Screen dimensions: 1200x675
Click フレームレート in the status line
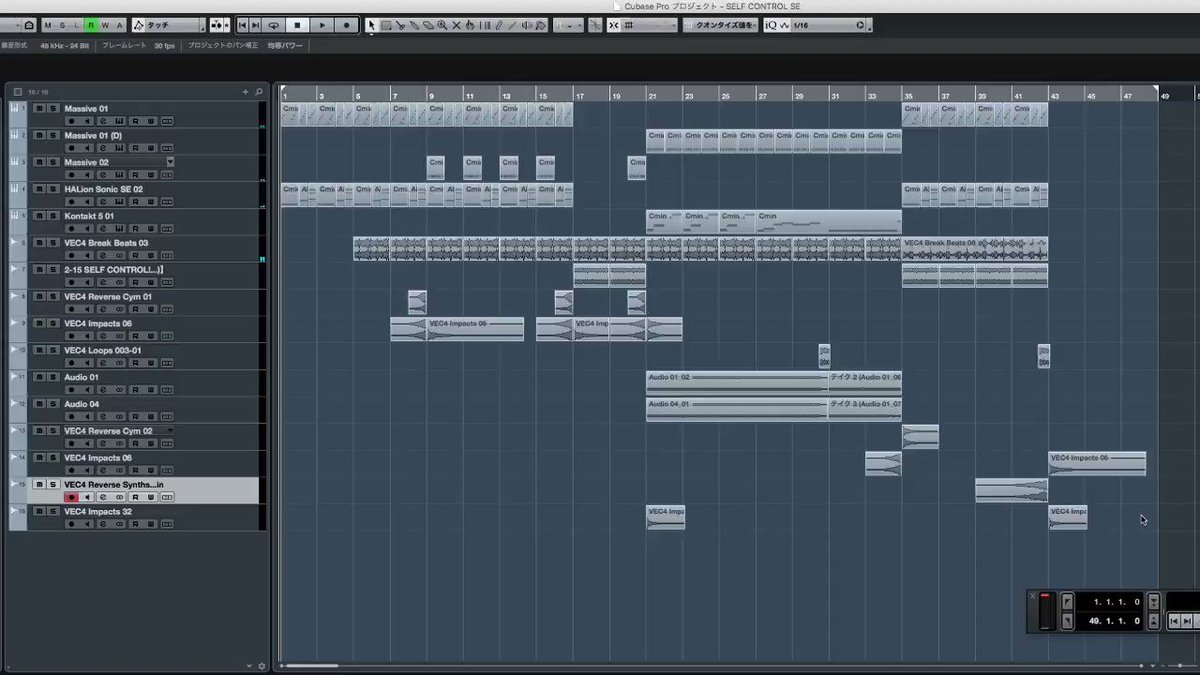pos(124,46)
